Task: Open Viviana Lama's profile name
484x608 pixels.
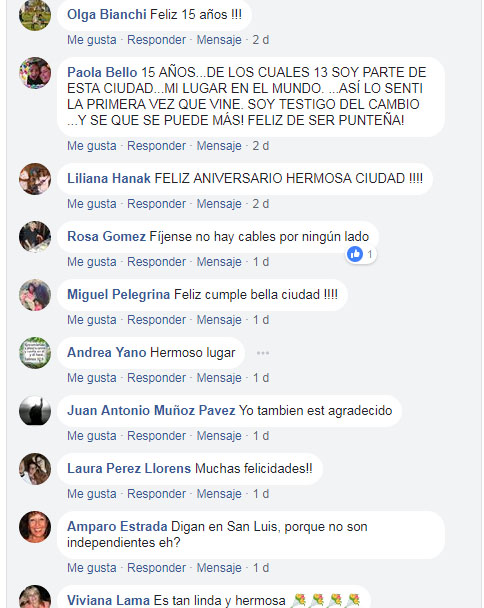Action: (x=108, y=600)
